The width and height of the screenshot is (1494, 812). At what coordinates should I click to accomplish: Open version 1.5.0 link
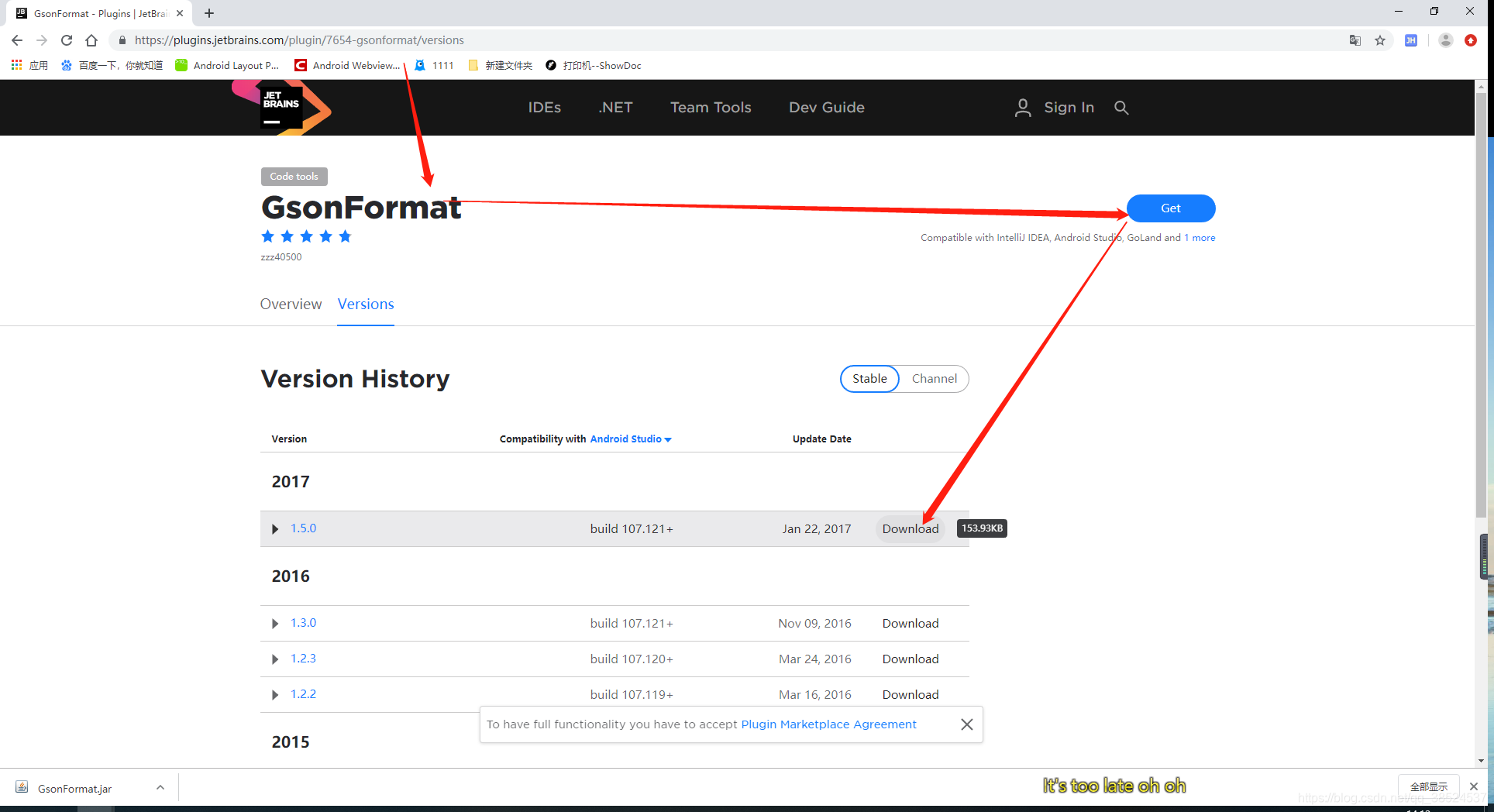[x=303, y=528]
